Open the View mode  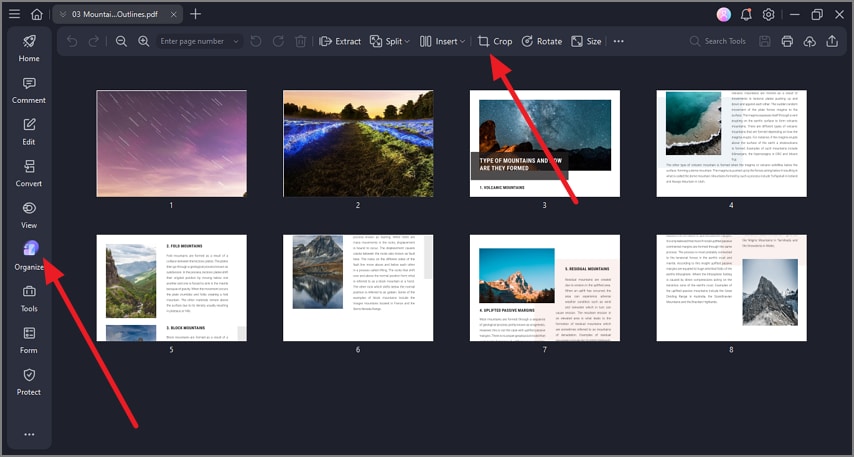click(x=29, y=215)
